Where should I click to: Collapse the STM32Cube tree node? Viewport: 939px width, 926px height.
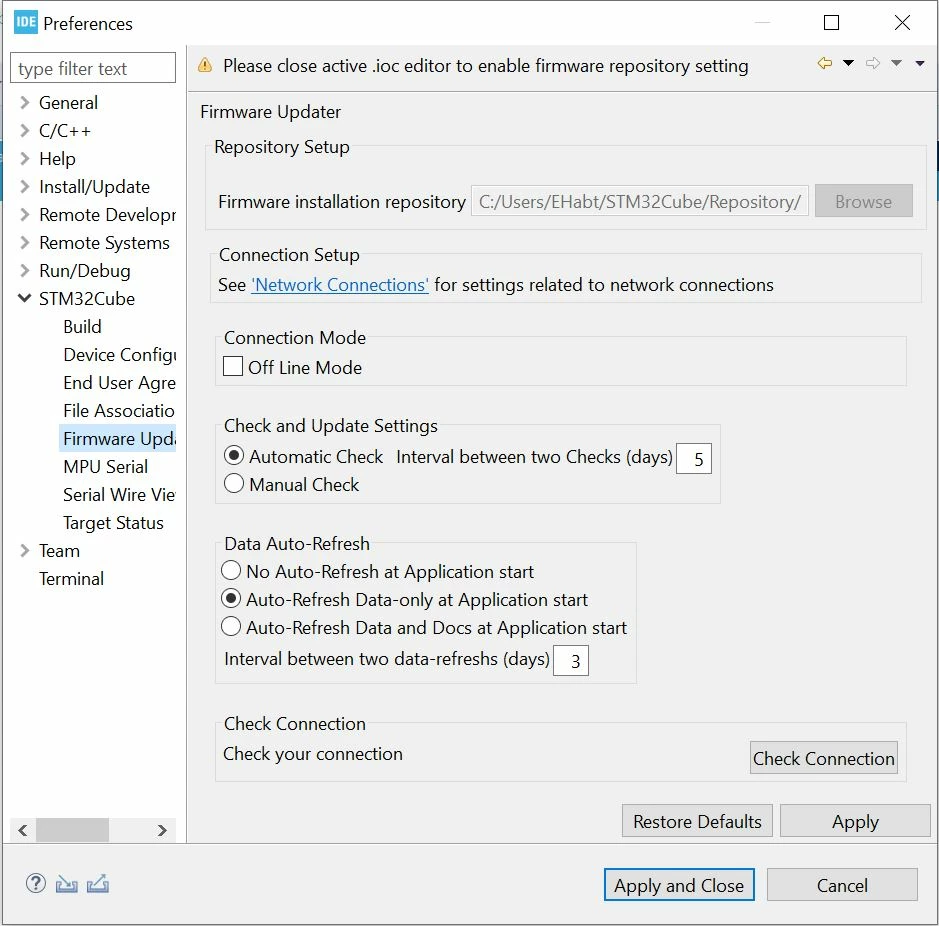(x=25, y=298)
